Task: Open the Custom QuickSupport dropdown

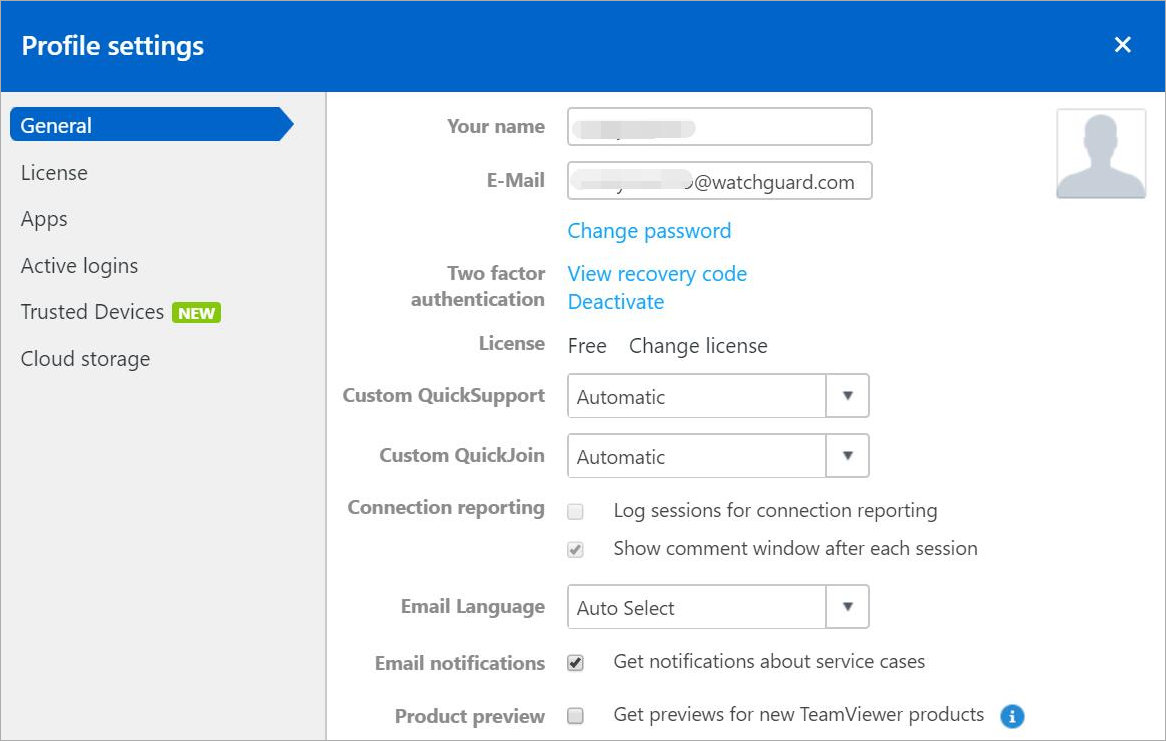Action: tap(847, 396)
